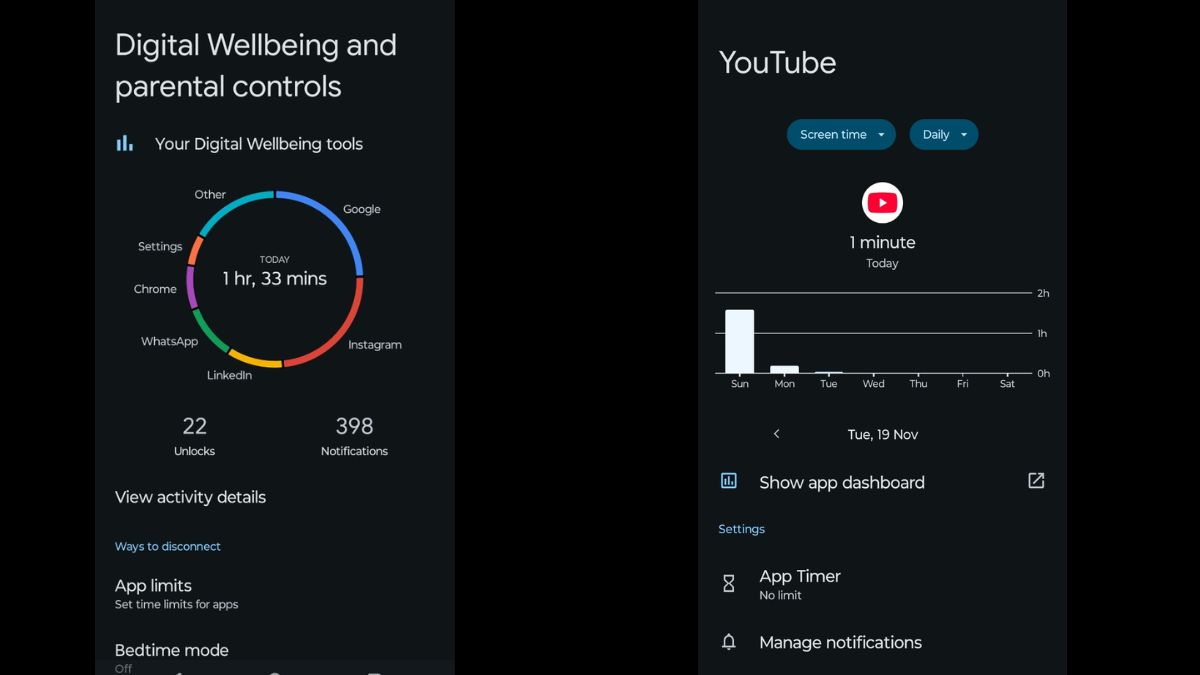Expand the Daily dropdown
This screenshot has height=675, width=1200.
coord(943,135)
